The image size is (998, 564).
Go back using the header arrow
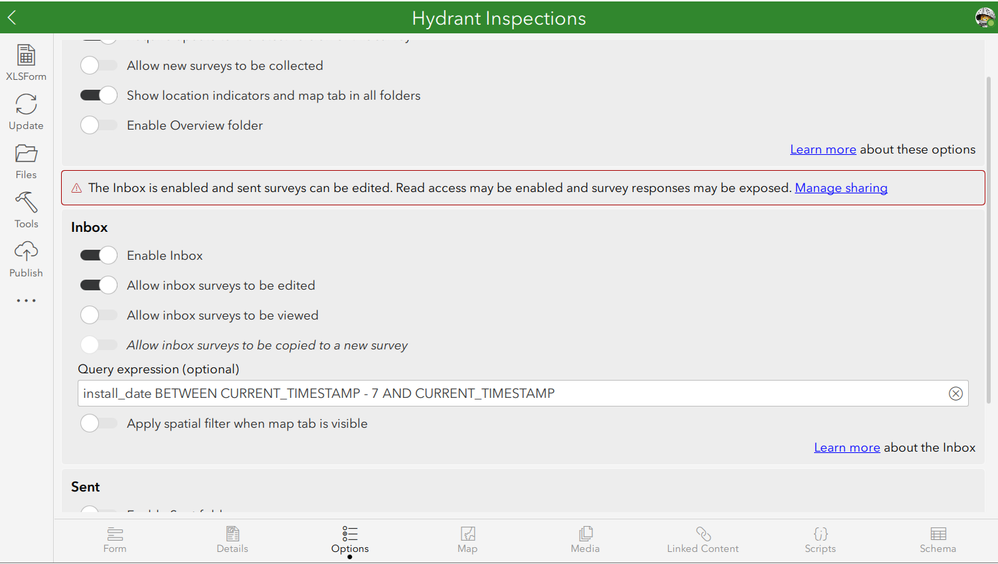point(12,17)
